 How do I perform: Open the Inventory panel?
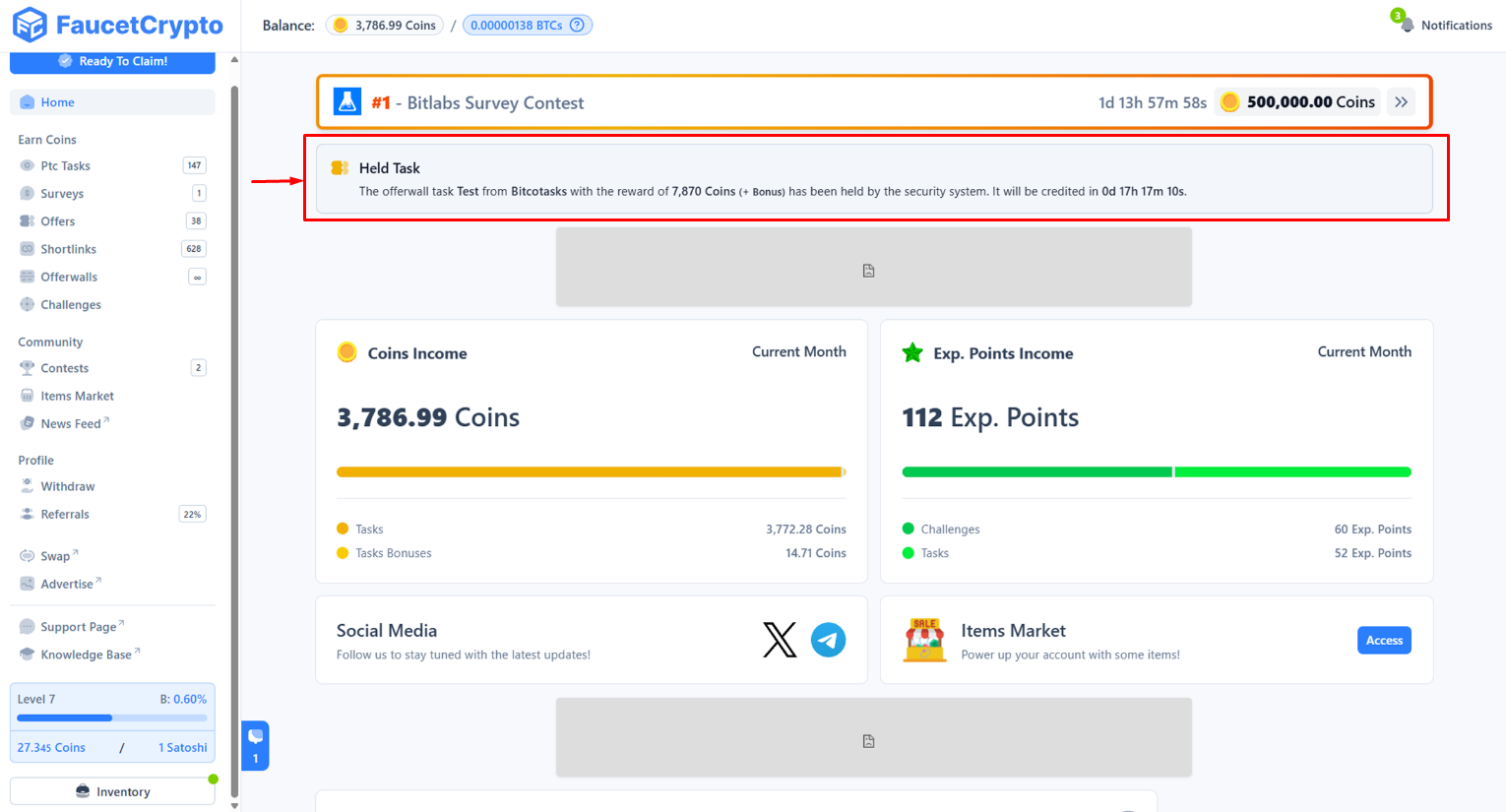[111, 790]
